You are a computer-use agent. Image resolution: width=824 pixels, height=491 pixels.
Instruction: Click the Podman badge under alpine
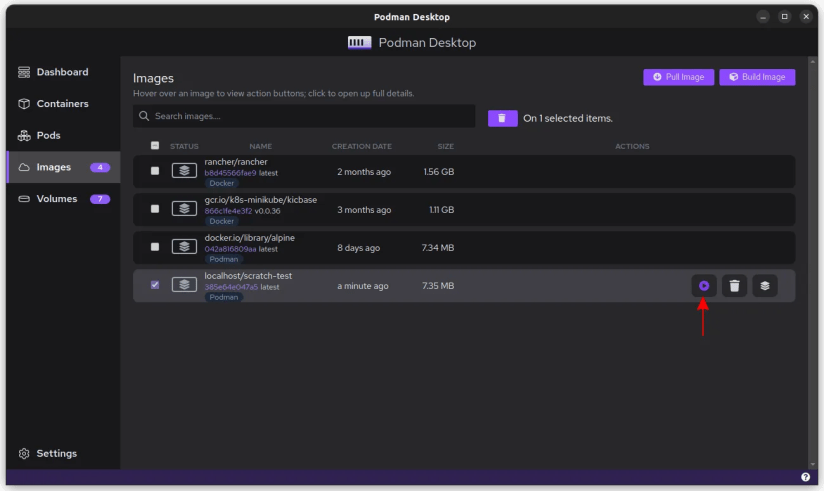(224, 259)
